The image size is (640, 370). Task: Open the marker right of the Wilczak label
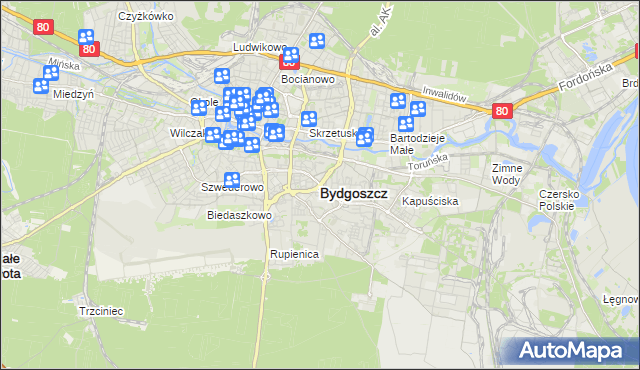tap(213, 135)
